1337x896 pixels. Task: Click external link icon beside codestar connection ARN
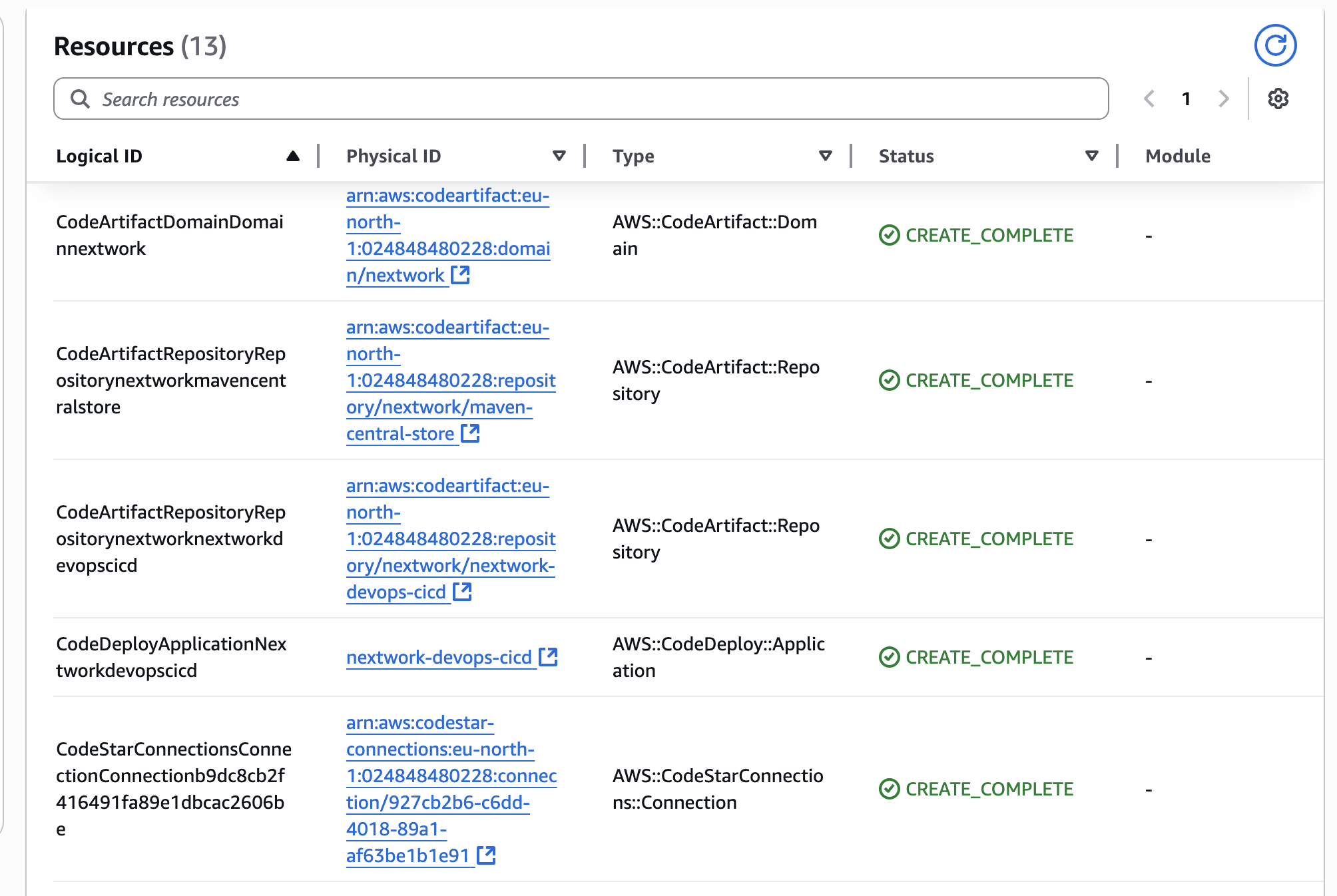click(x=486, y=855)
